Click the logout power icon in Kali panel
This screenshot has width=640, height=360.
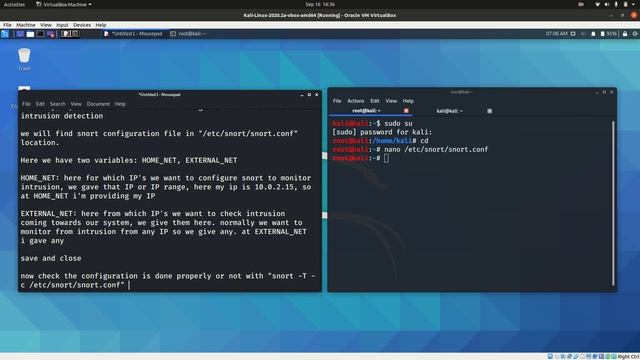[635, 34]
